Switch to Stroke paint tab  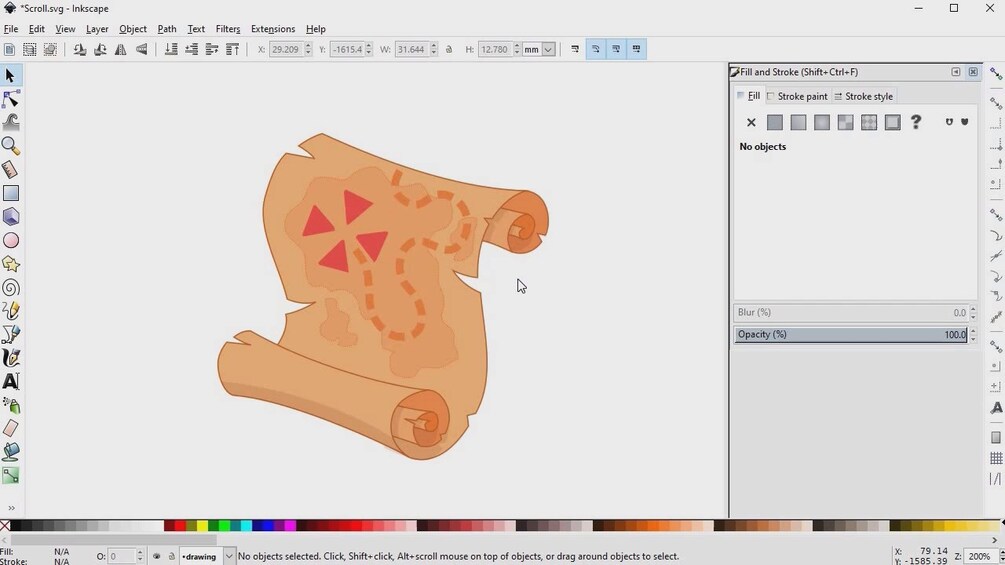pos(797,96)
